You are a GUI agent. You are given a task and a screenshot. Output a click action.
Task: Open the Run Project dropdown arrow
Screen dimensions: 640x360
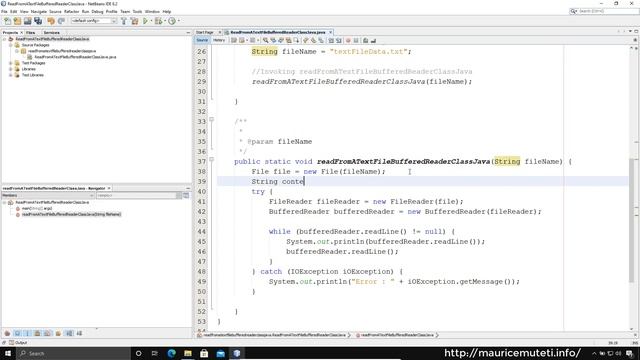coord(151,21)
